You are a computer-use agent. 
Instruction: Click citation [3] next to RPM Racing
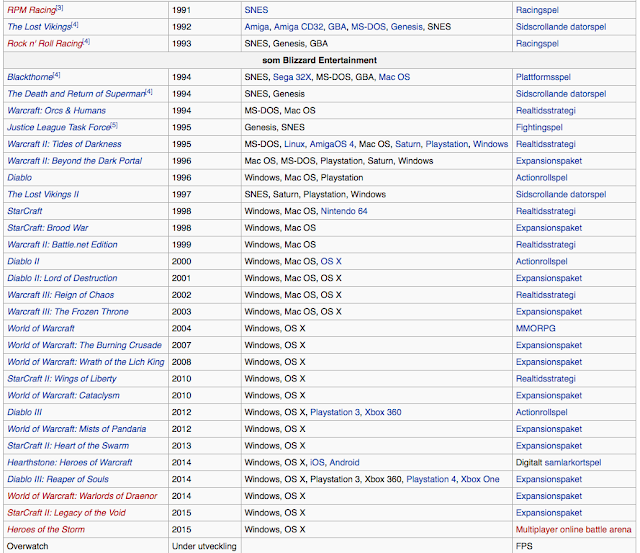click(60, 7)
